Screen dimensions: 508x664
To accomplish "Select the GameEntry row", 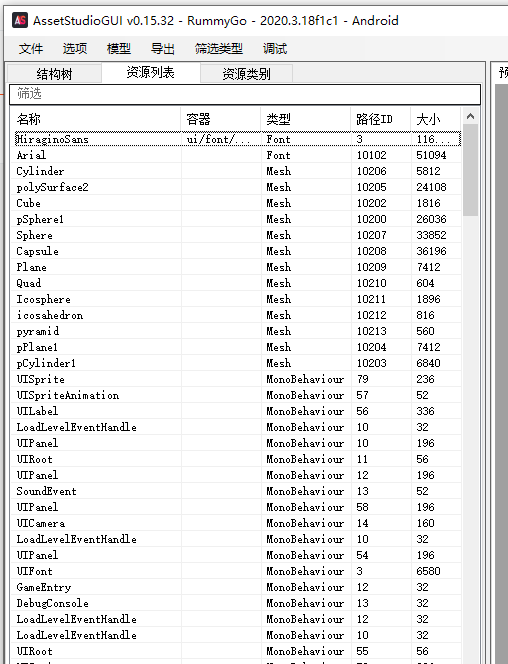I will pyautogui.click(x=237, y=587).
